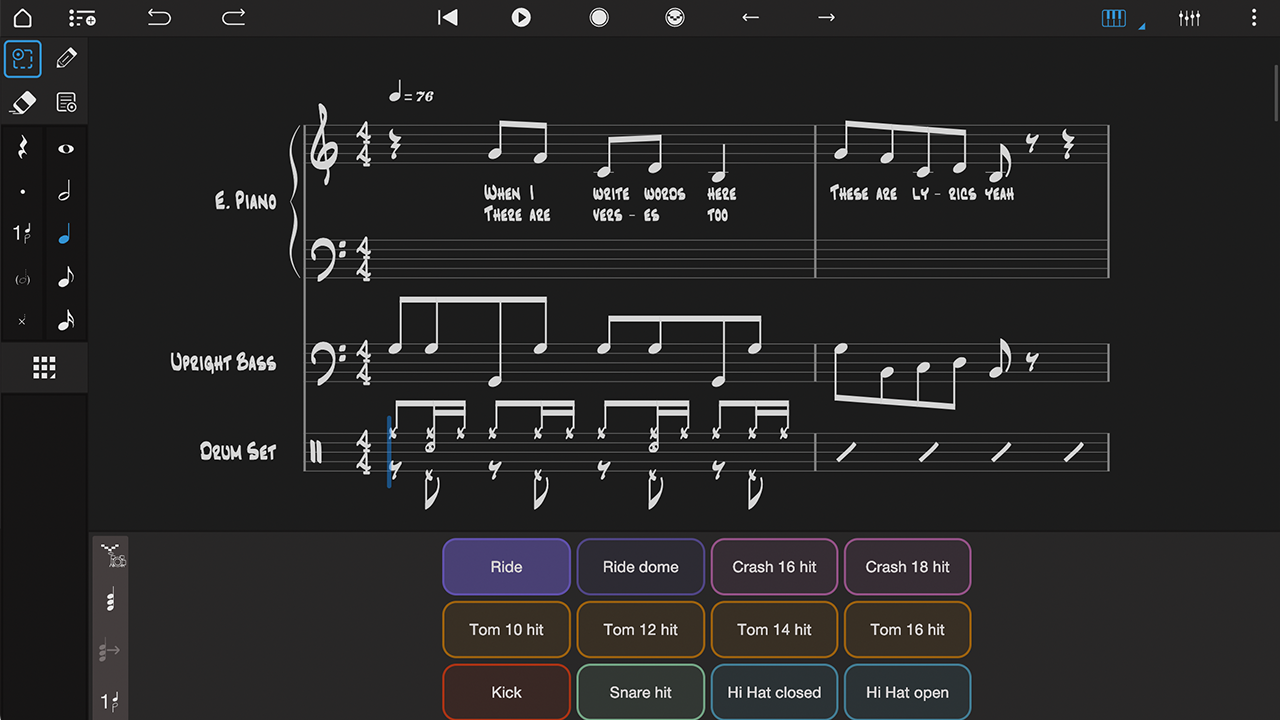Toggle the piano keyboard input panel
Viewport: 1280px width, 720px height.
(x=1113, y=18)
